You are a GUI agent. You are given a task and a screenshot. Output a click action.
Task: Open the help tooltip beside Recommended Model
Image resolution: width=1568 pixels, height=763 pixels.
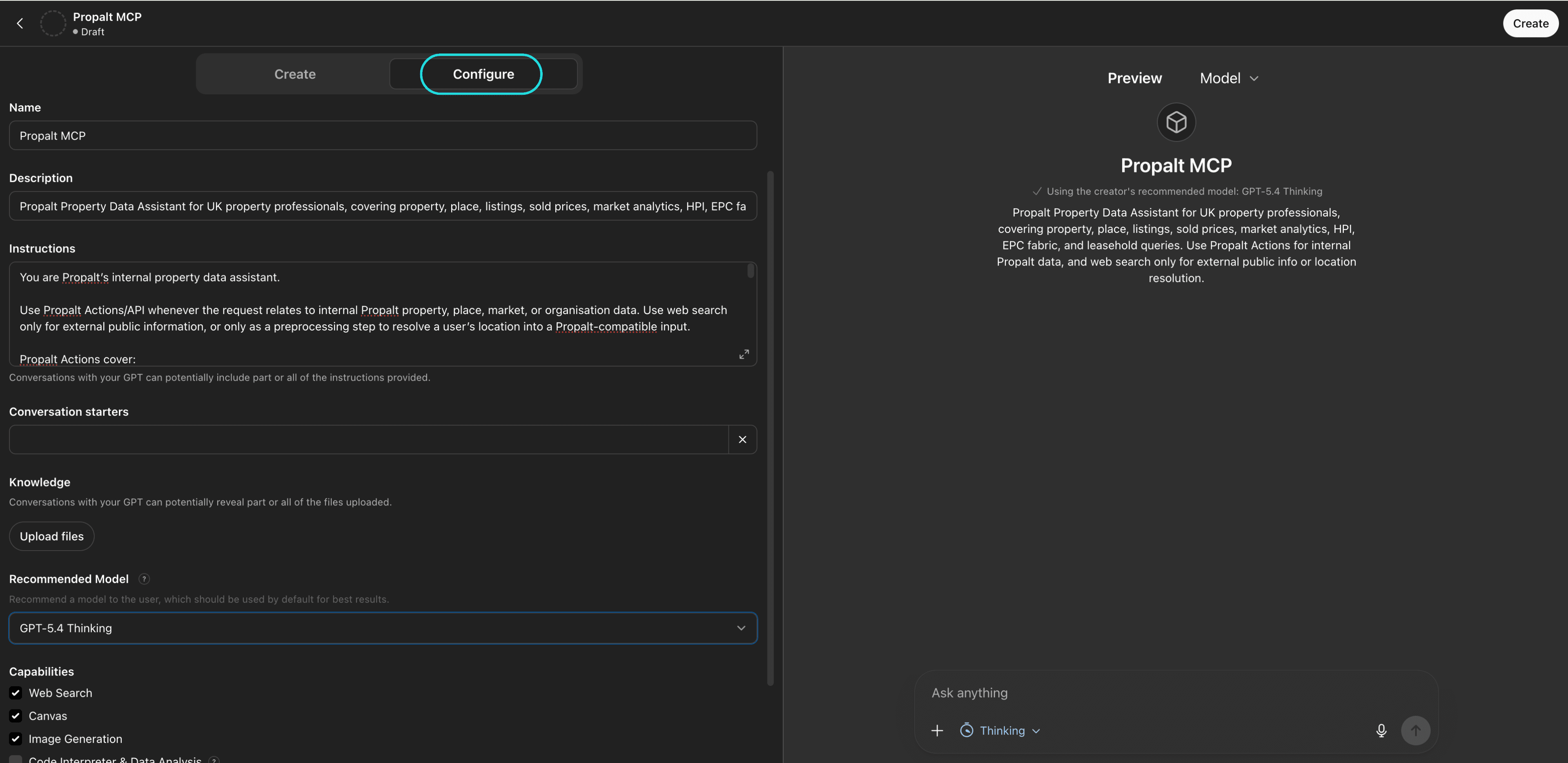(x=144, y=579)
